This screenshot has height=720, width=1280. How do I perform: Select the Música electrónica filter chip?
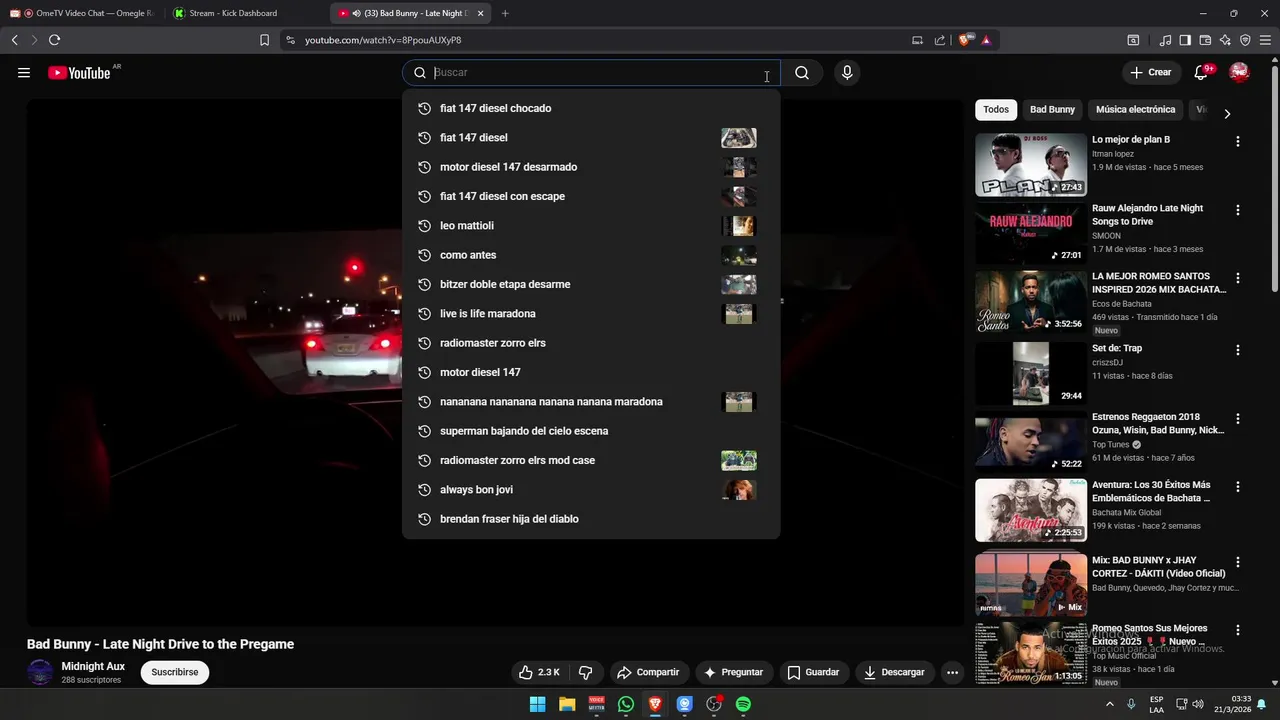1135,110
